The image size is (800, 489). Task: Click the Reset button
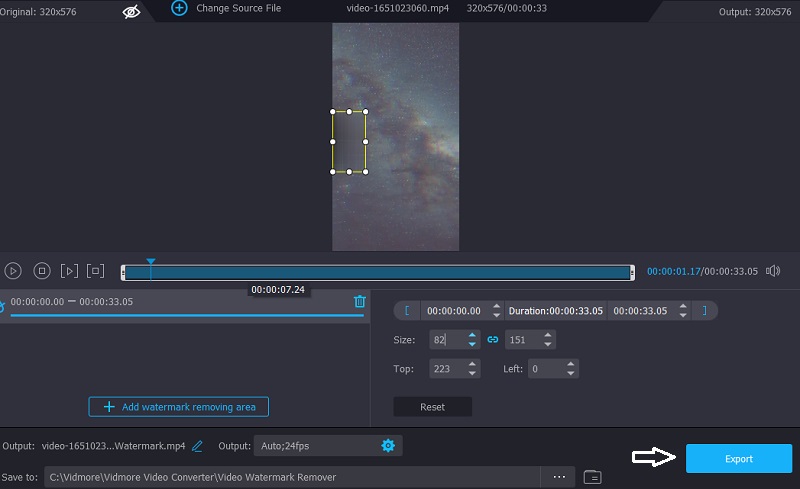click(x=432, y=407)
